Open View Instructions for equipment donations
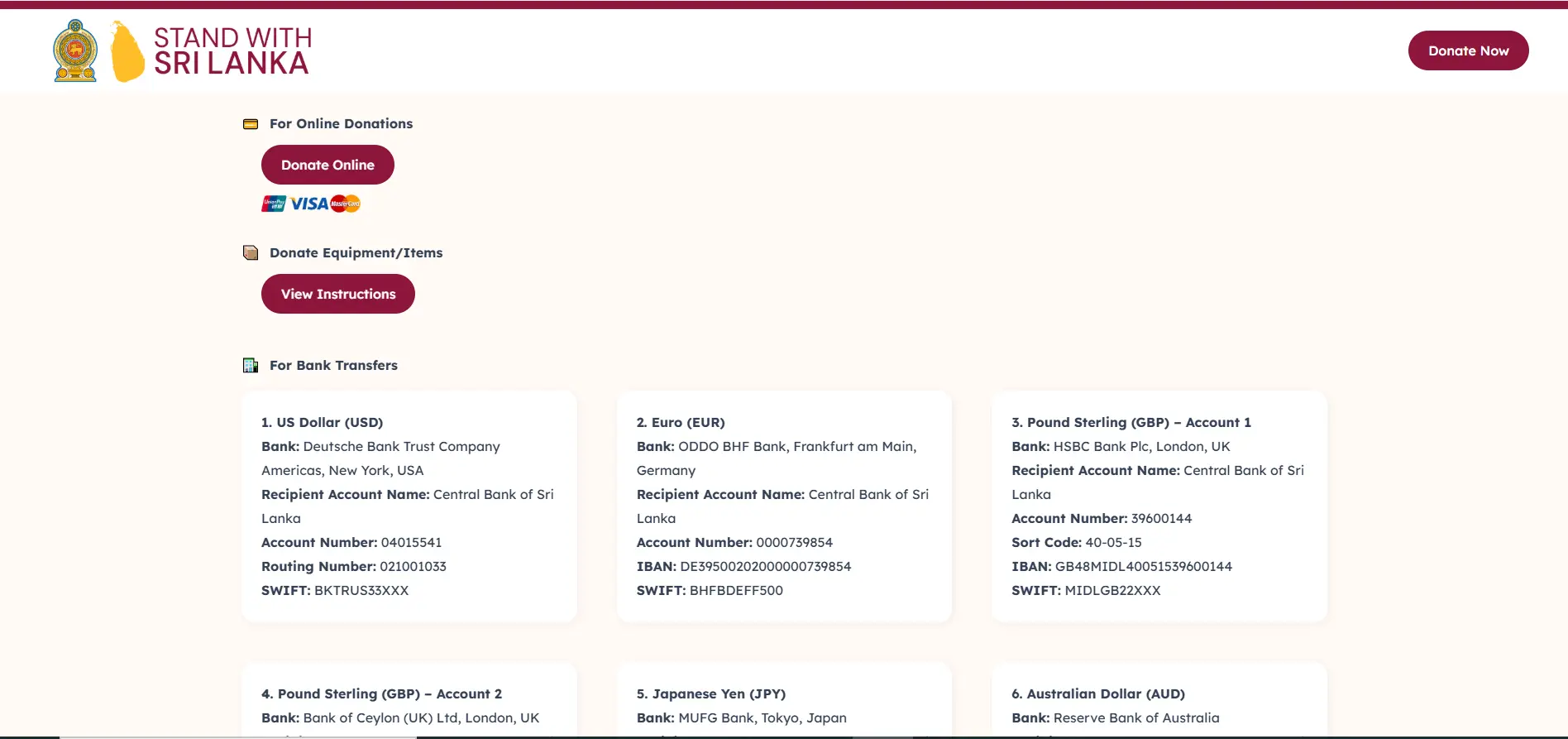The width and height of the screenshot is (1568, 739). click(337, 294)
